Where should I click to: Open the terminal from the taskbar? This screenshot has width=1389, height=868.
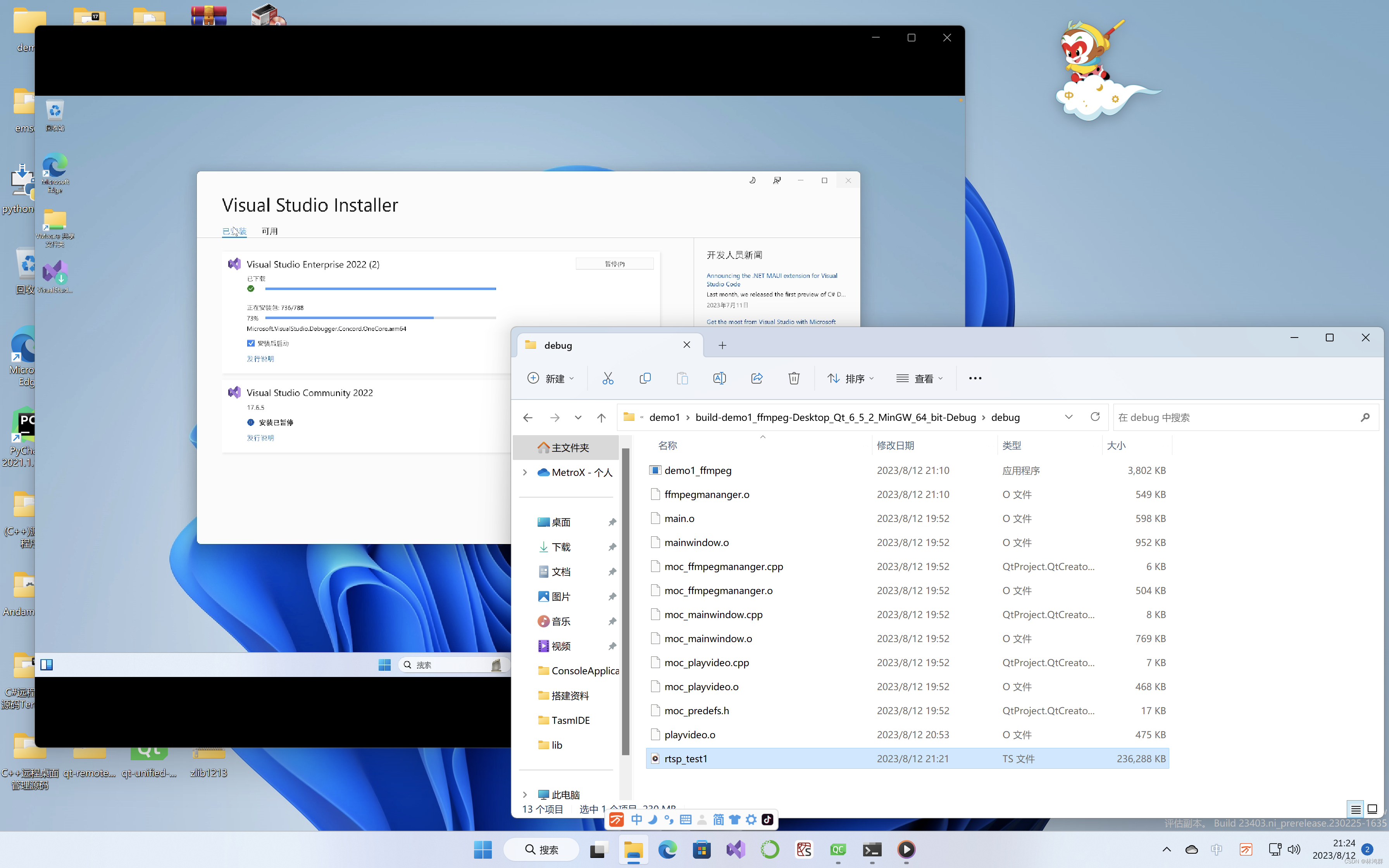pyautogui.click(x=872, y=849)
